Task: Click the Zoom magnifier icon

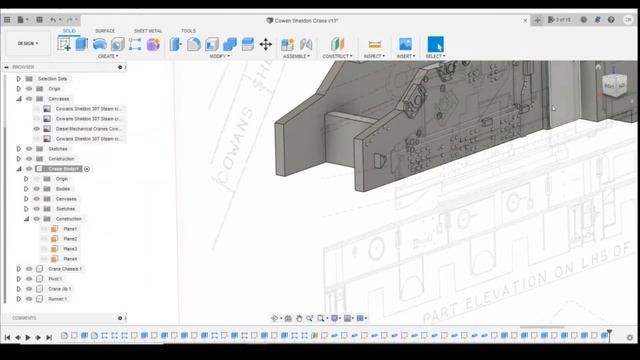Action: (310, 318)
